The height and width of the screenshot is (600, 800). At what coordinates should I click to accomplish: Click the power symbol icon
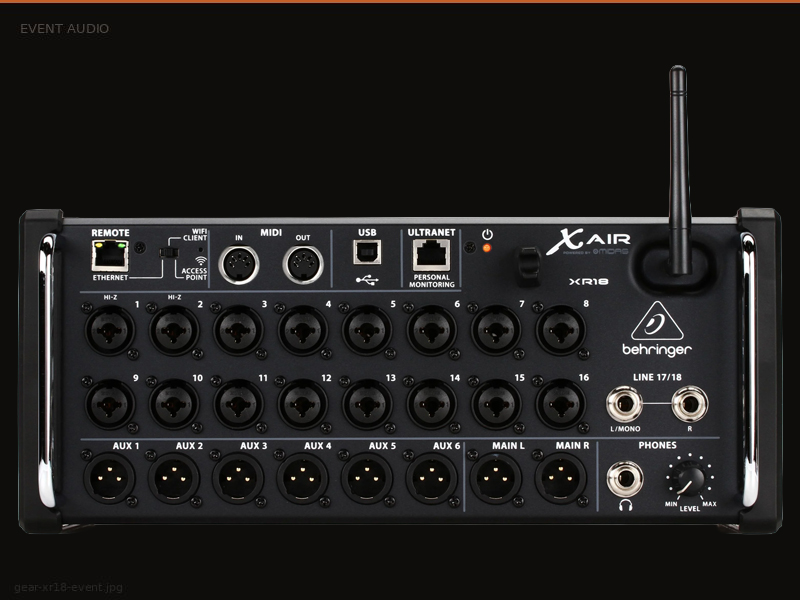click(487, 235)
